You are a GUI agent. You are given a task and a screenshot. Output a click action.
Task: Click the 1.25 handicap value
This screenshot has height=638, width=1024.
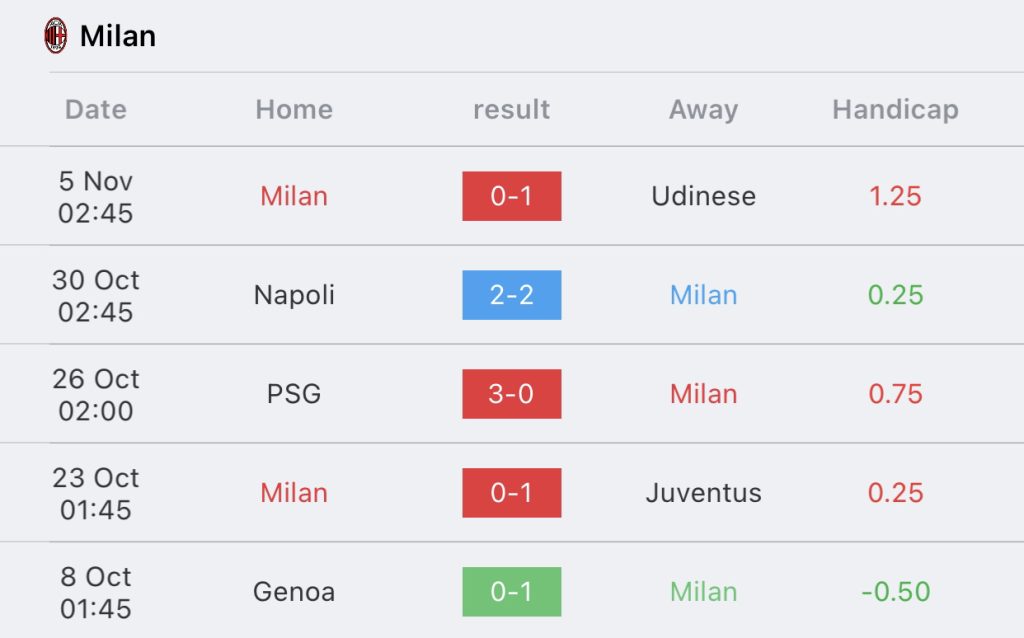[895, 196]
